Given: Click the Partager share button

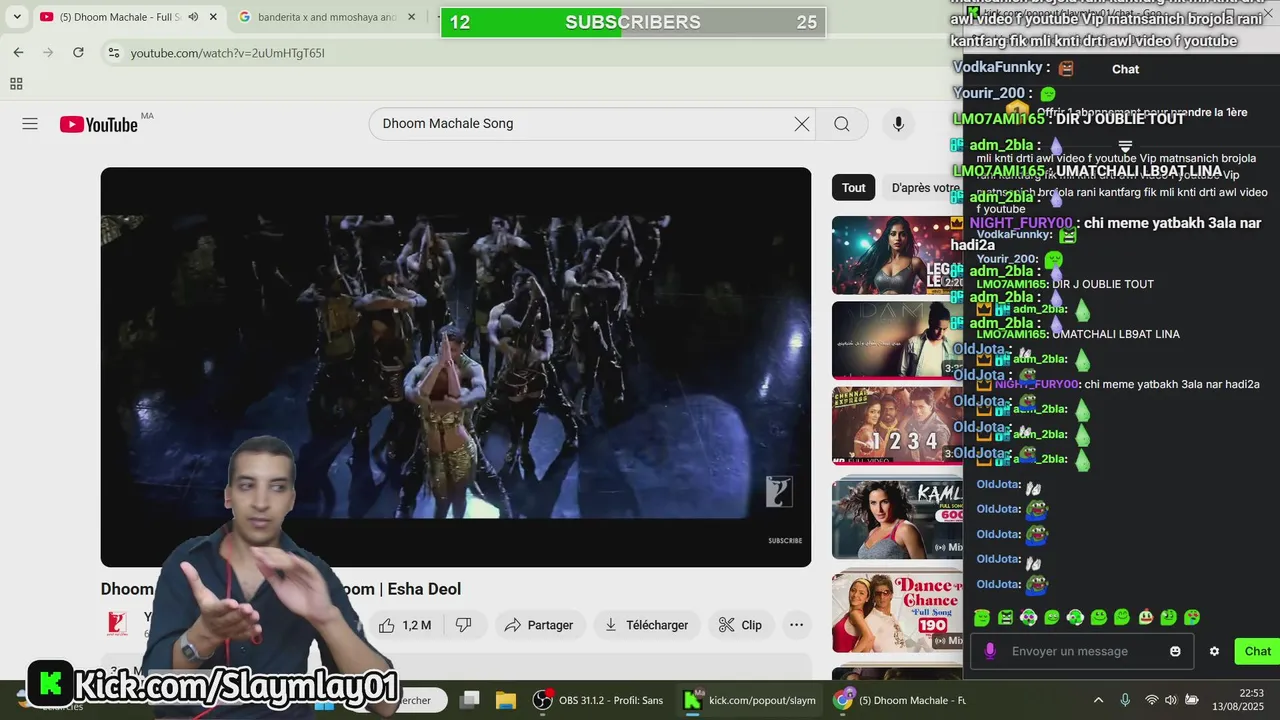Looking at the screenshot, I should (538, 625).
